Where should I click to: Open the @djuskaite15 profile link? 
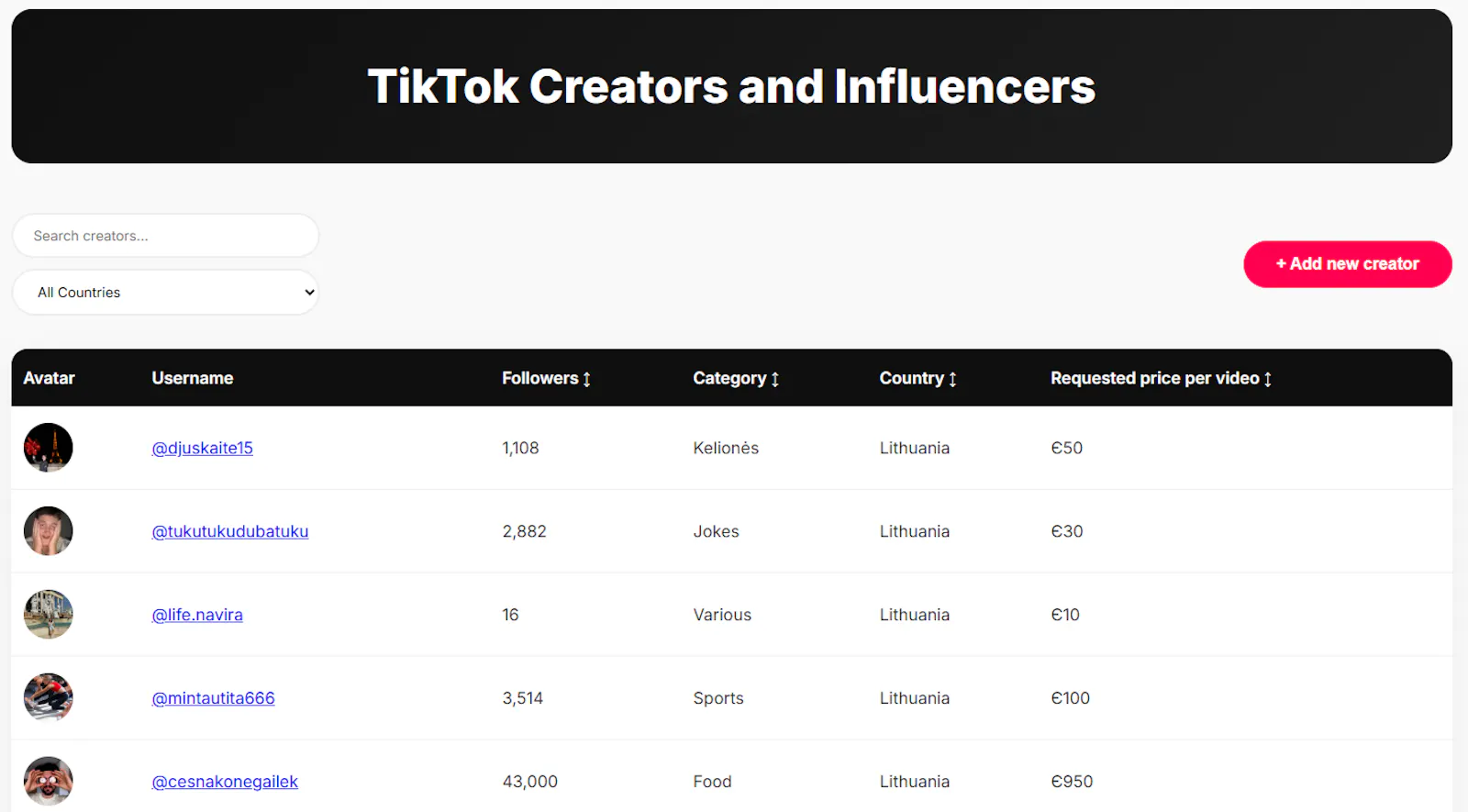tap(202, 448)
